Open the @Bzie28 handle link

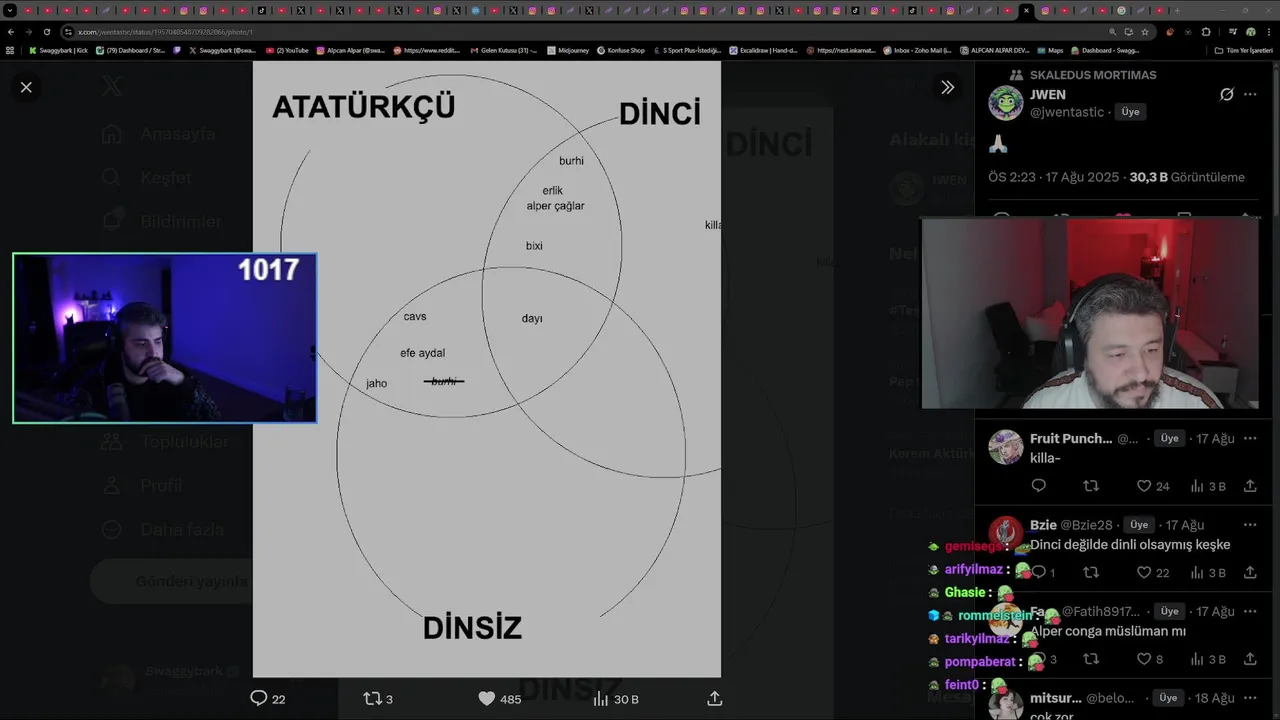click(1086, 525)
